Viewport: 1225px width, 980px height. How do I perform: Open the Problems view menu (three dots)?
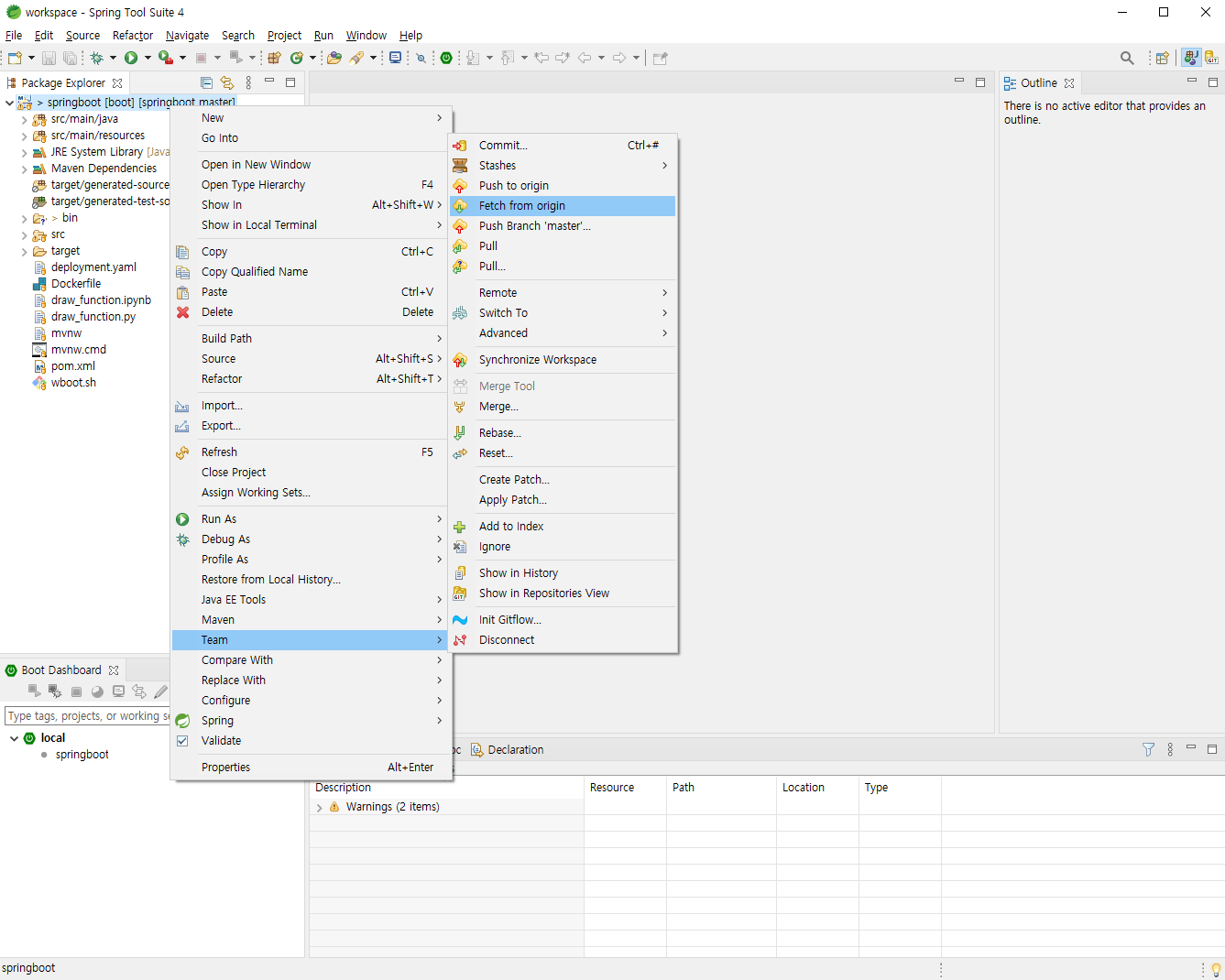1170,749
